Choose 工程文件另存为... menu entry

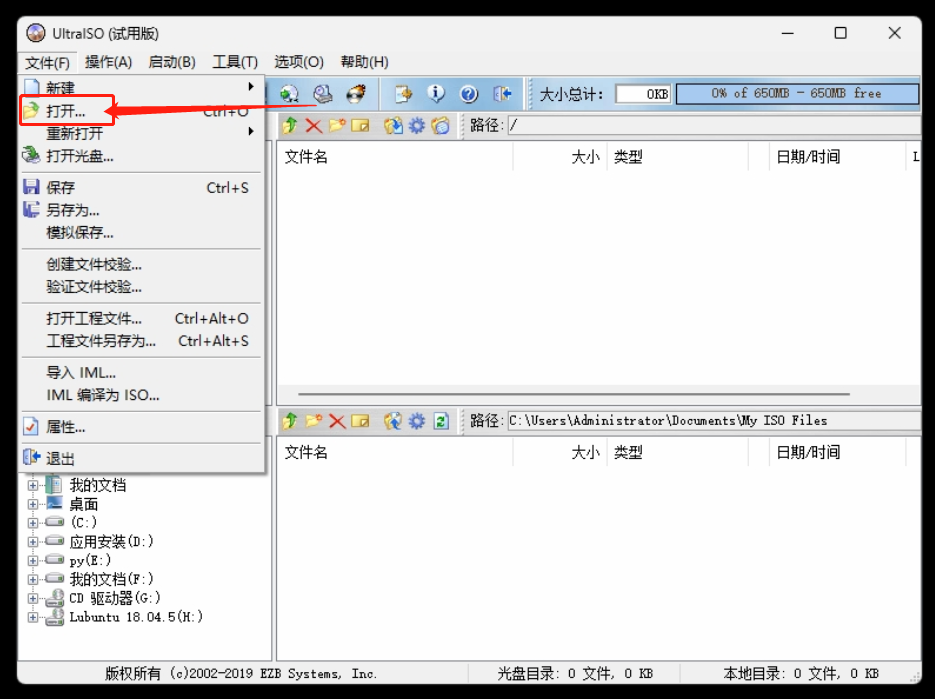(x=141, y=341)
